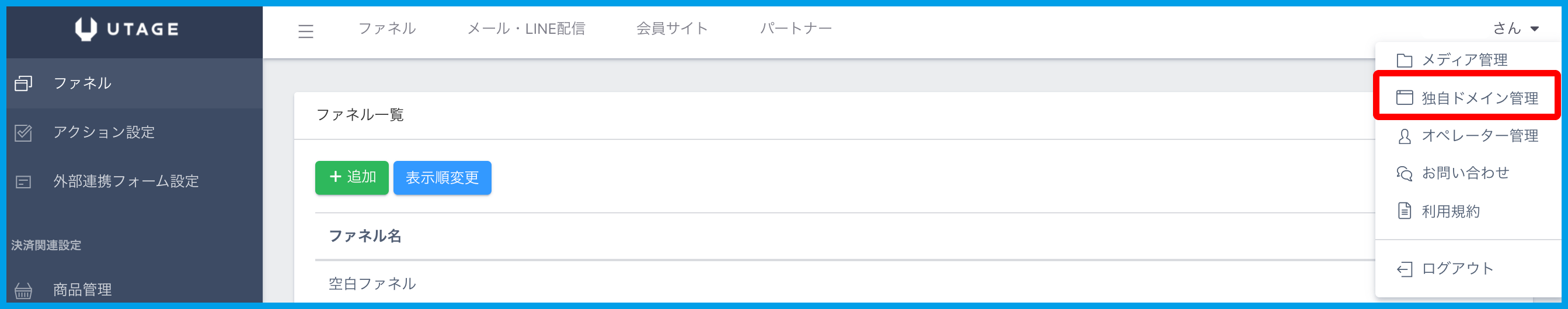
Task: Go to the パートナー top menu
Action: tap(796, 29)
